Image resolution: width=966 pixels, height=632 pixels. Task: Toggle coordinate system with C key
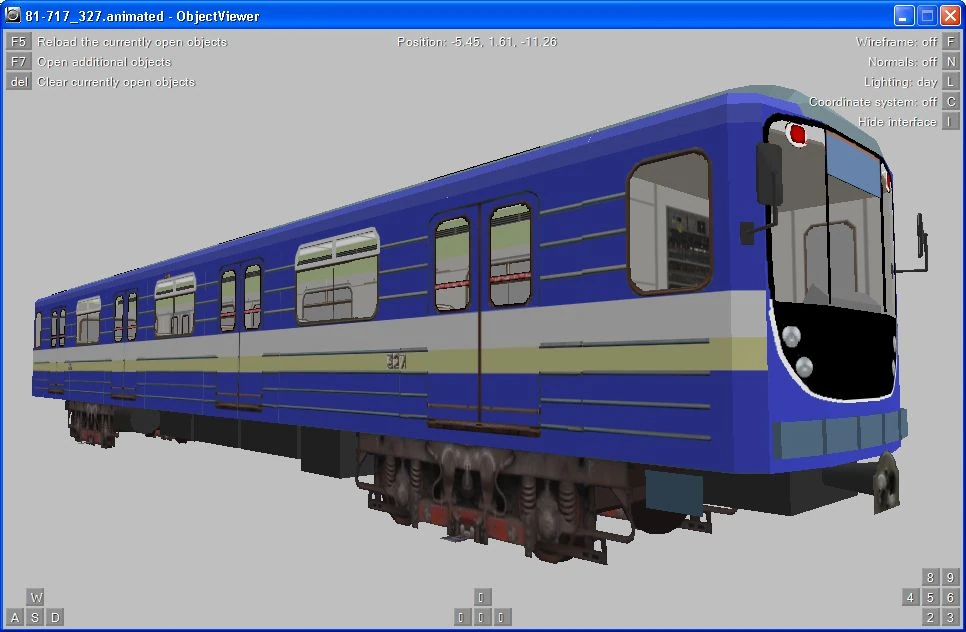pos(951,102)
